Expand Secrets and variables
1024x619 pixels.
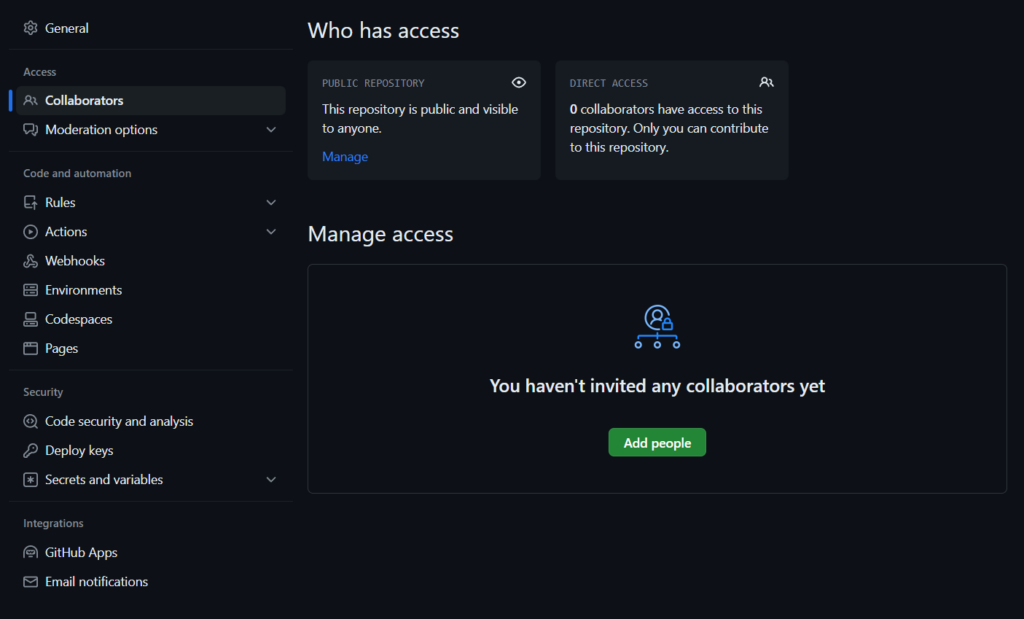(x=271, y=479)
